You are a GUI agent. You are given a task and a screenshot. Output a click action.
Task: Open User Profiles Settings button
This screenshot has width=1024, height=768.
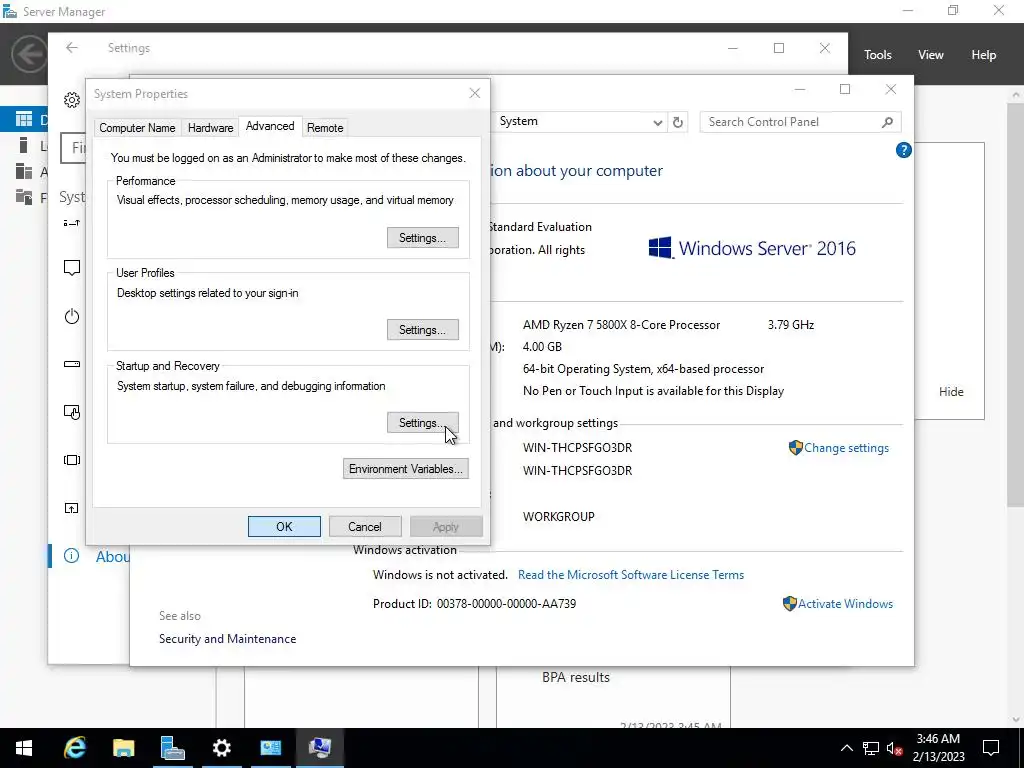tap(423, 330)
